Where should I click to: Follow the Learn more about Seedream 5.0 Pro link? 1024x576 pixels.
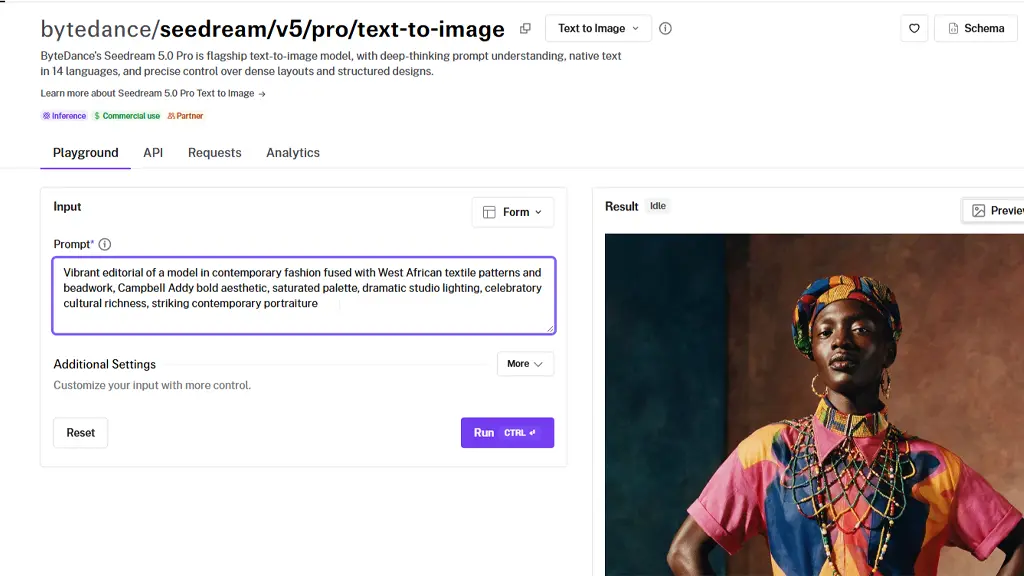tap(153, 93)
